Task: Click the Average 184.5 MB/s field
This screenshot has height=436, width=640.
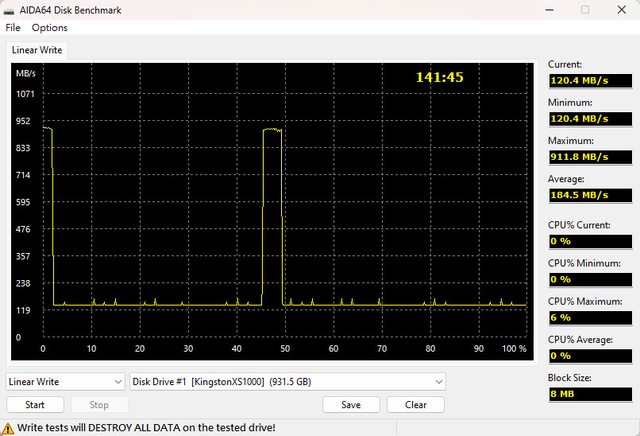Action: coord(590,194)
